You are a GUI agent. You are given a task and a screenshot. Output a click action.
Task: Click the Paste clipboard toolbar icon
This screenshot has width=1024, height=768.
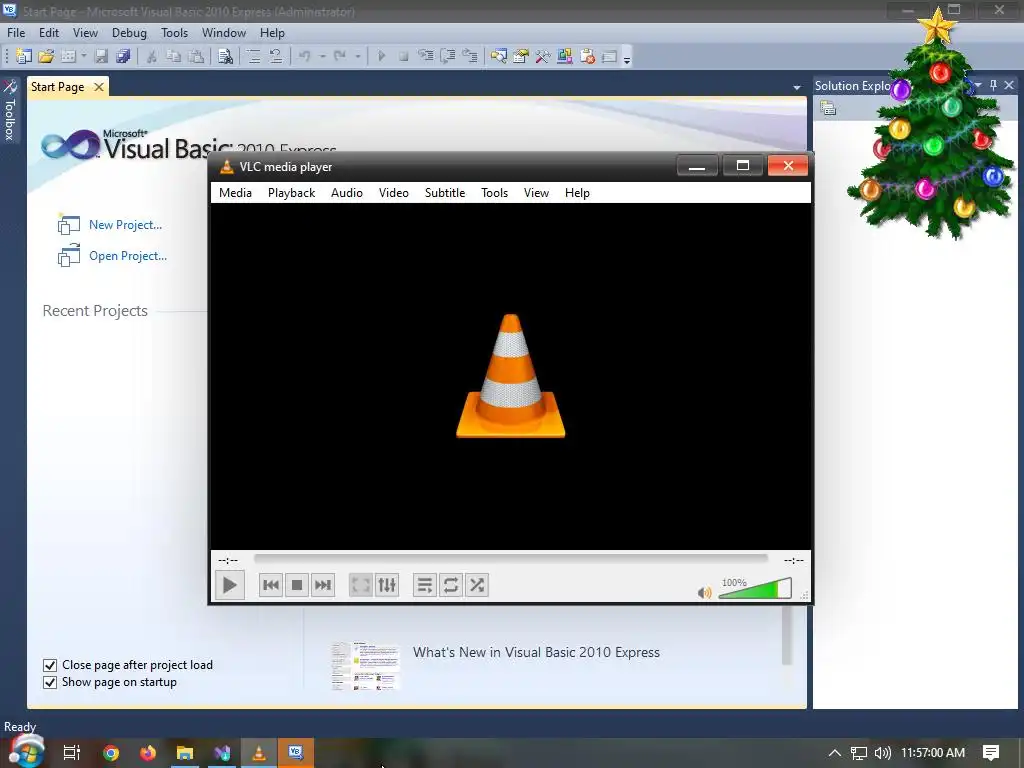click(196, 56)
